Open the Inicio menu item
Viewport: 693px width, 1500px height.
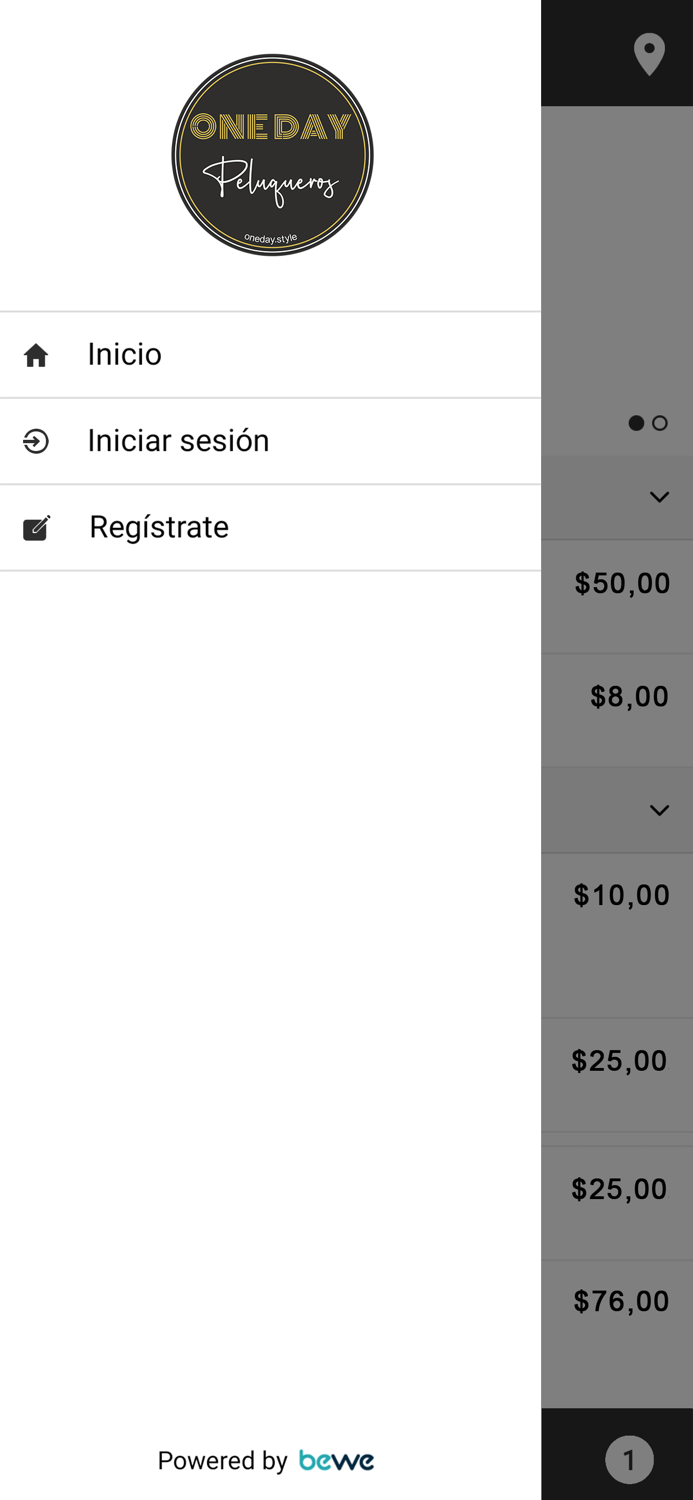(x=124, y=355)
